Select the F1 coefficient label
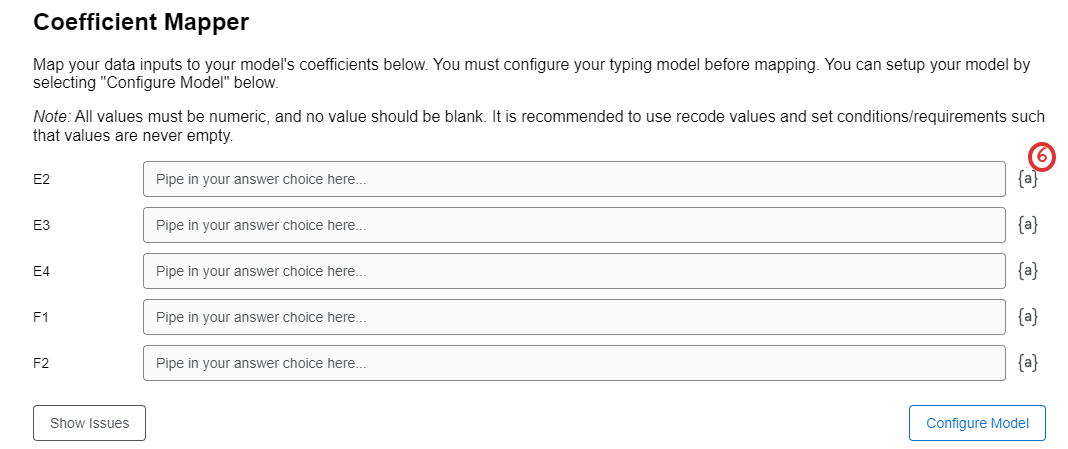This screenshot has height=449, width=1068. [x=41, y=318]
